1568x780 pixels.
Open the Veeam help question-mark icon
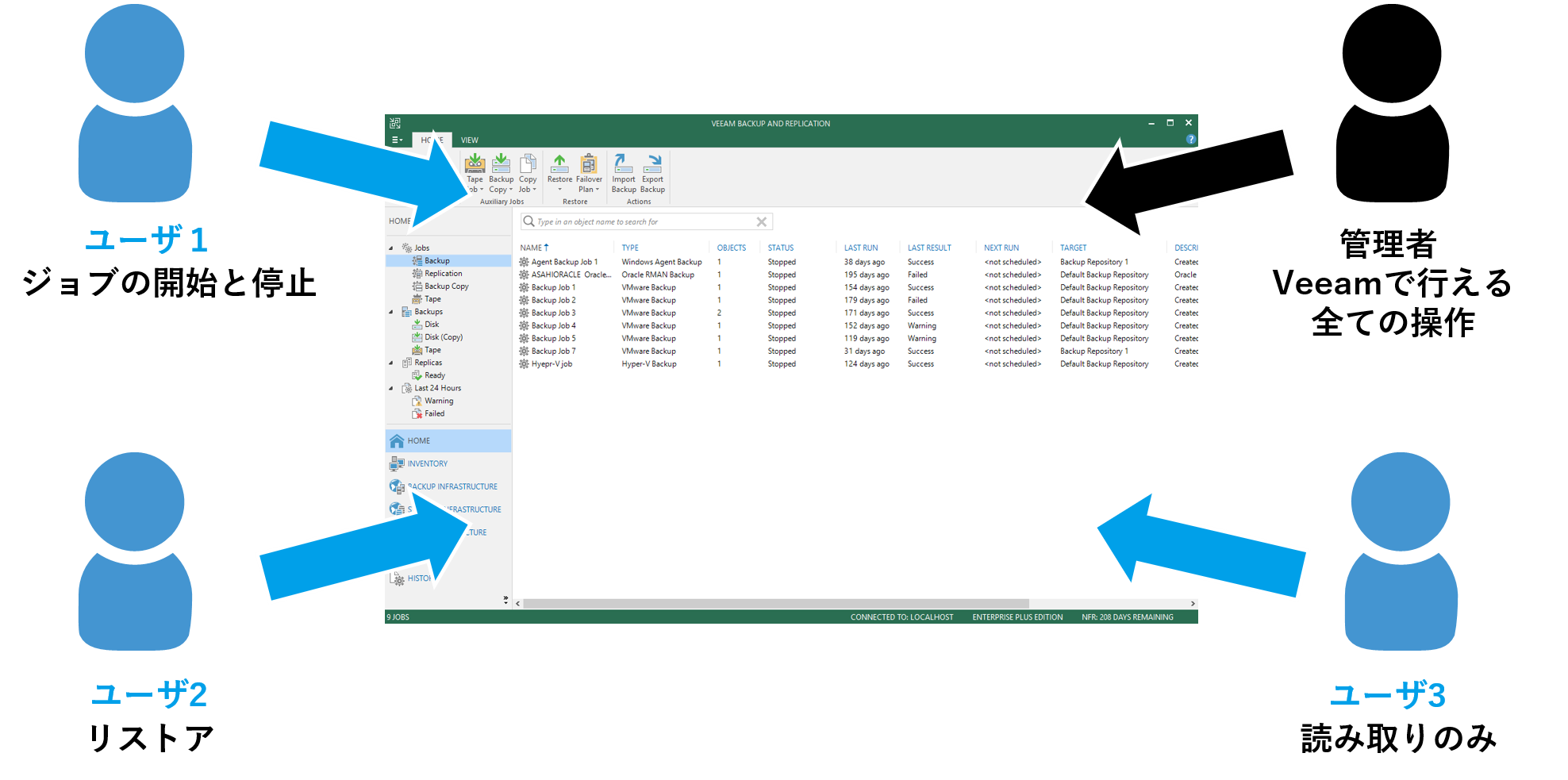point(1190,140)
